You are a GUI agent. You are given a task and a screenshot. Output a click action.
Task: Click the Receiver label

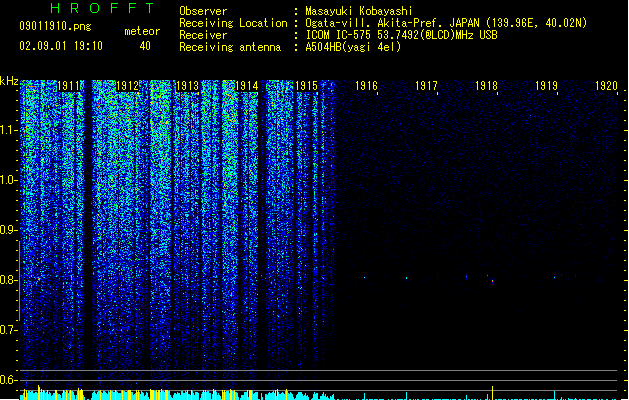click(x=203, y=35)
